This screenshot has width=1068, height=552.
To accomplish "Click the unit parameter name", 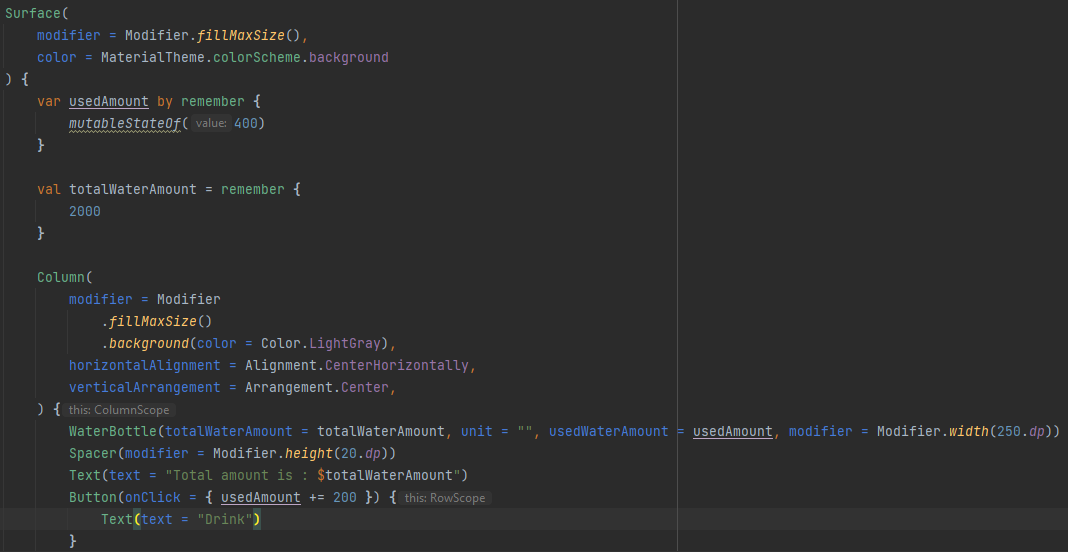I will [x=477, y=431].
